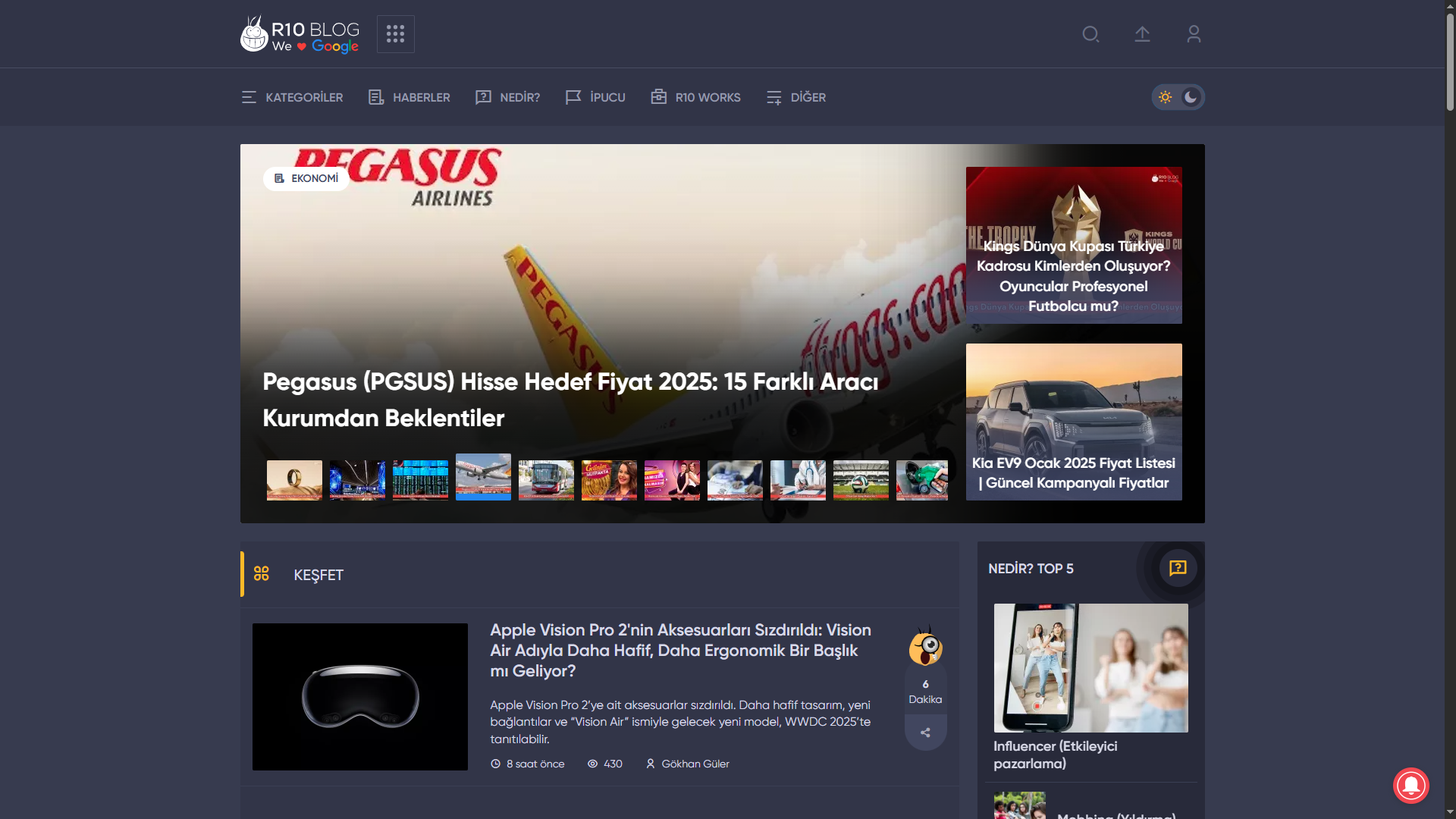This screenshot has height=819, width=1456.
Task: Click the page scrollbar thumb
Action: tap(1450, 61)
